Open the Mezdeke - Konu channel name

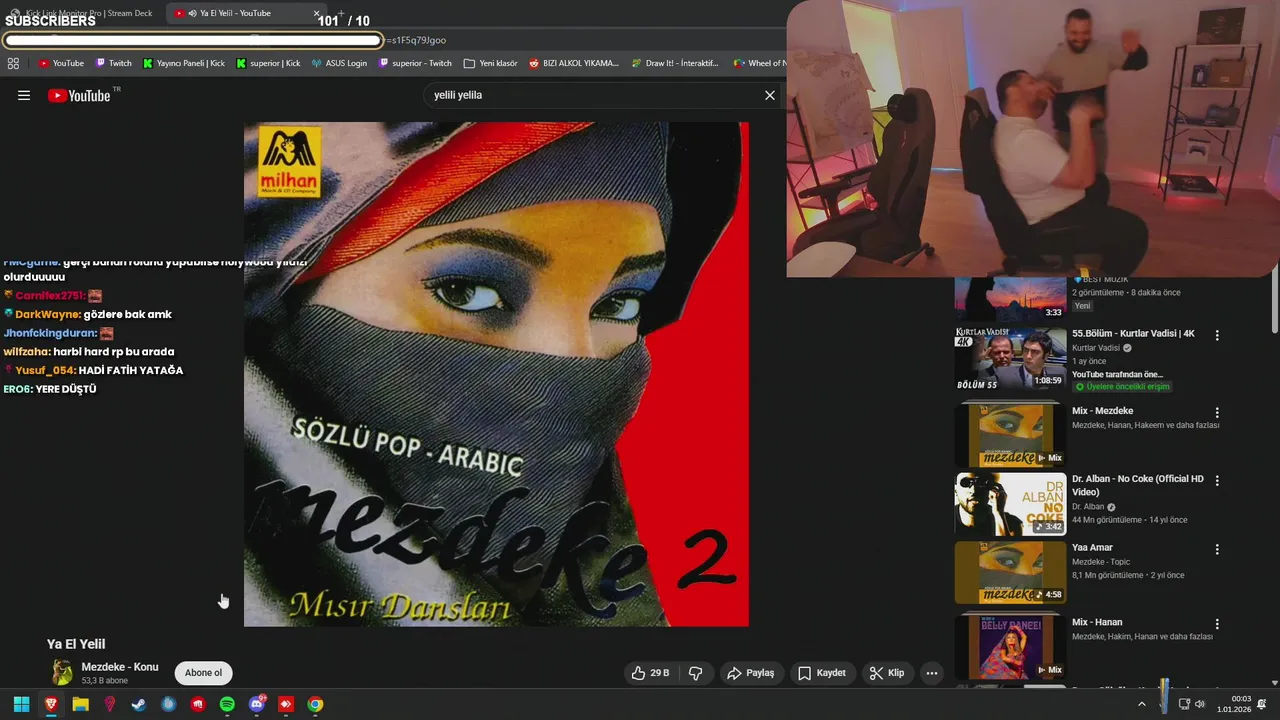pyautogui.click(x=120, y=667)
